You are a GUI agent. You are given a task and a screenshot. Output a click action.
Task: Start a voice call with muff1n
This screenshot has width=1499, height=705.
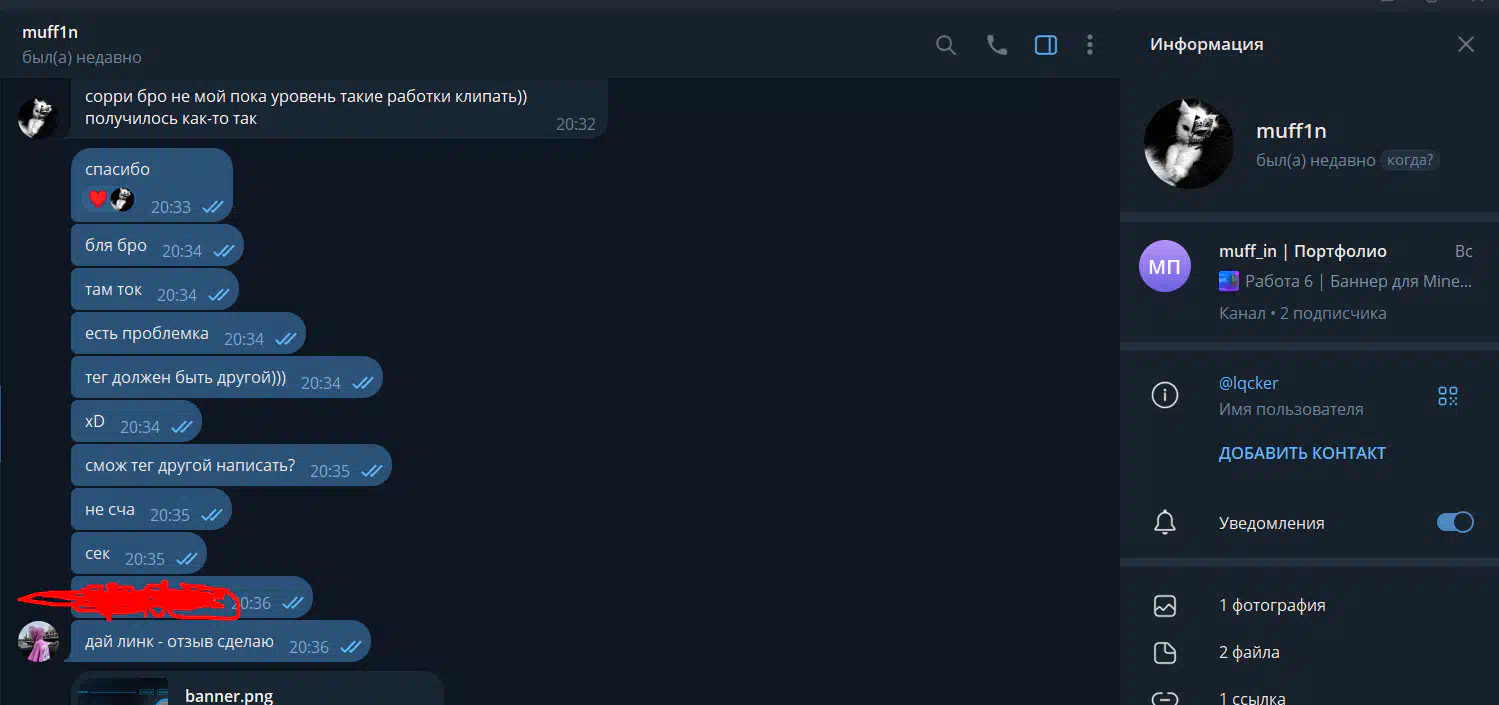[x=996, y=45]
